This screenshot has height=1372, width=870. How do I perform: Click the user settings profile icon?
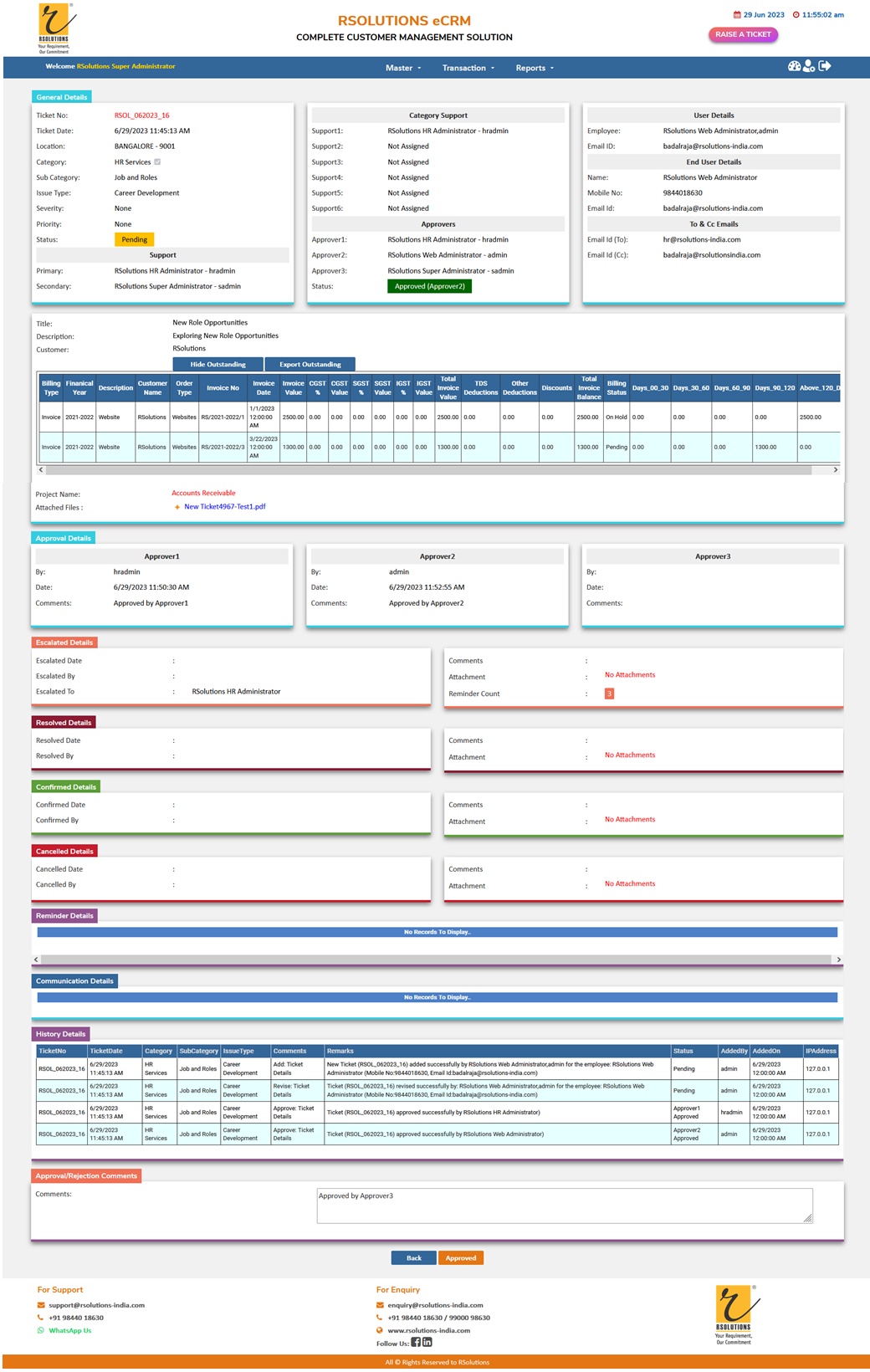809,66
